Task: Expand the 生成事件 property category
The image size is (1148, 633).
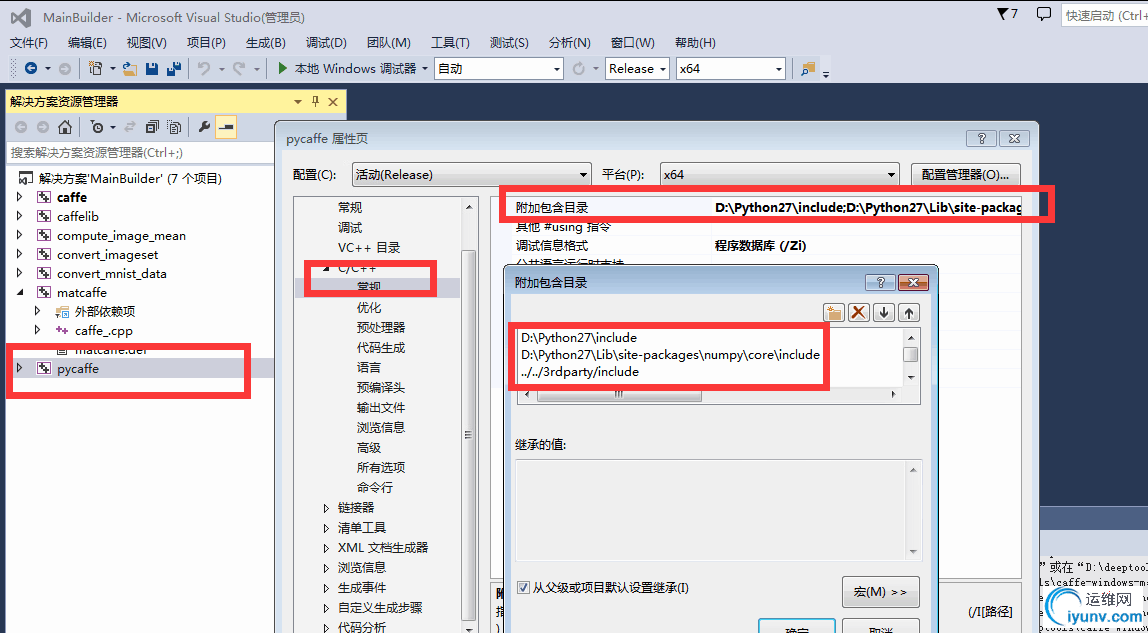Action: pyautogui.click(x=327, y=587)
